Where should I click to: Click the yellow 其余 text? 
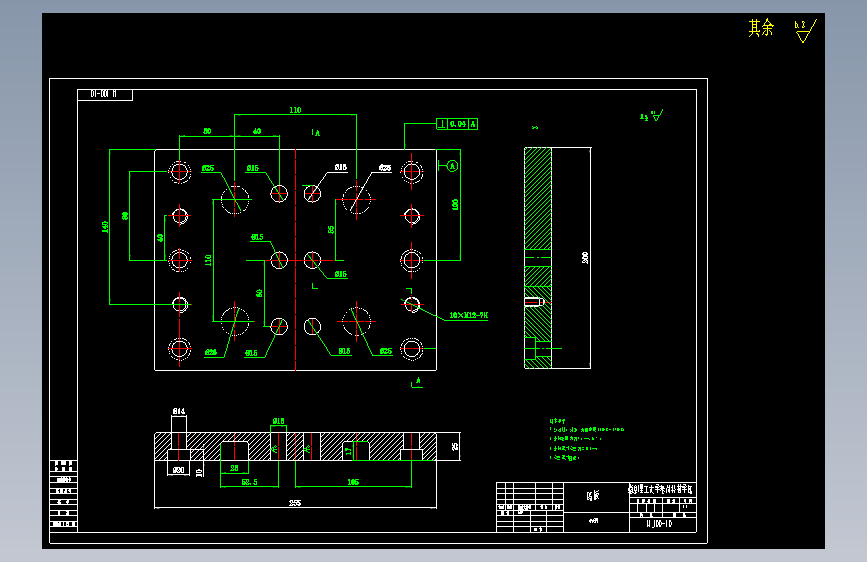[x=761, y=28]
